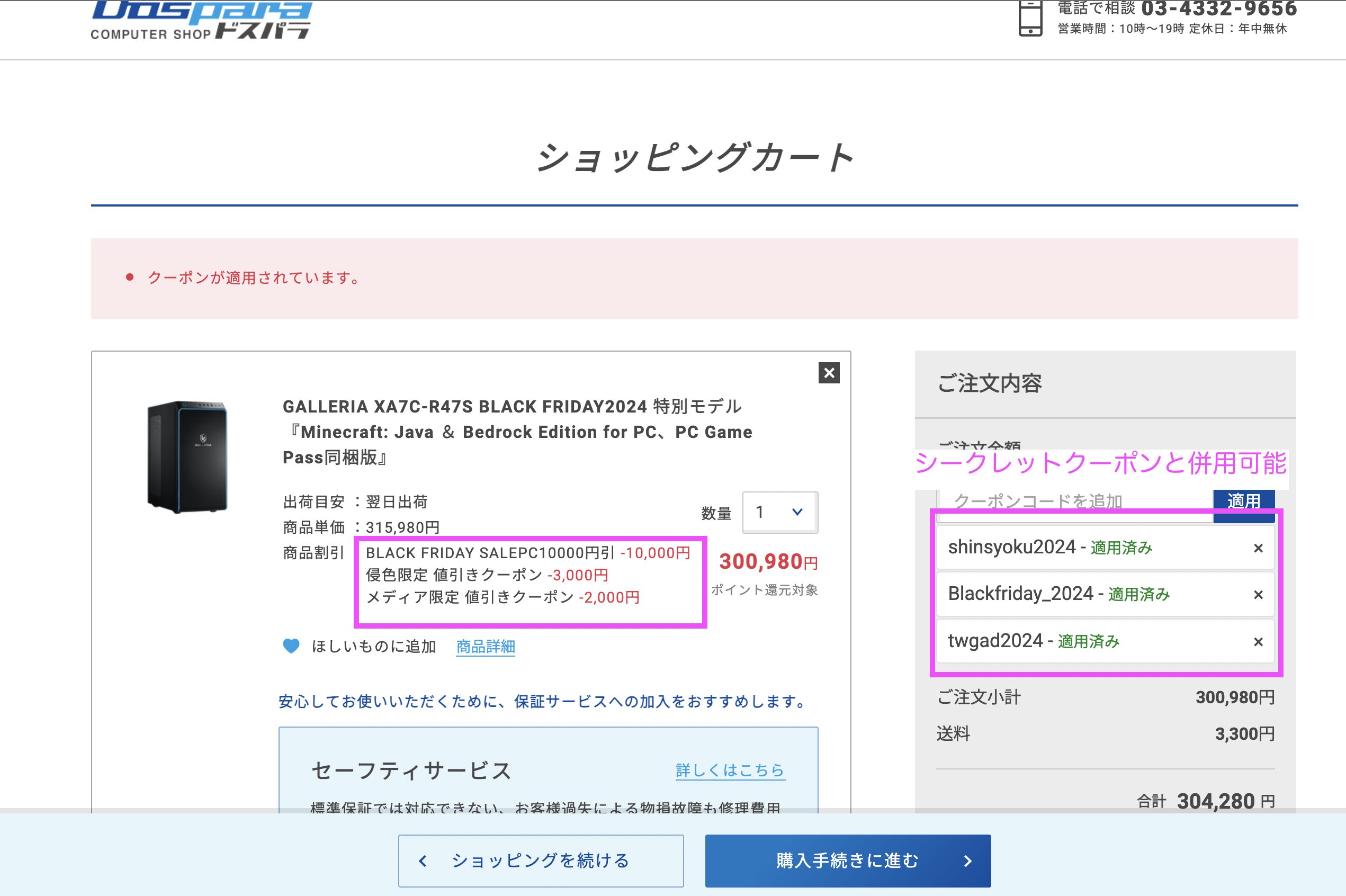Click the ご注文内容 panel heading

990,383
